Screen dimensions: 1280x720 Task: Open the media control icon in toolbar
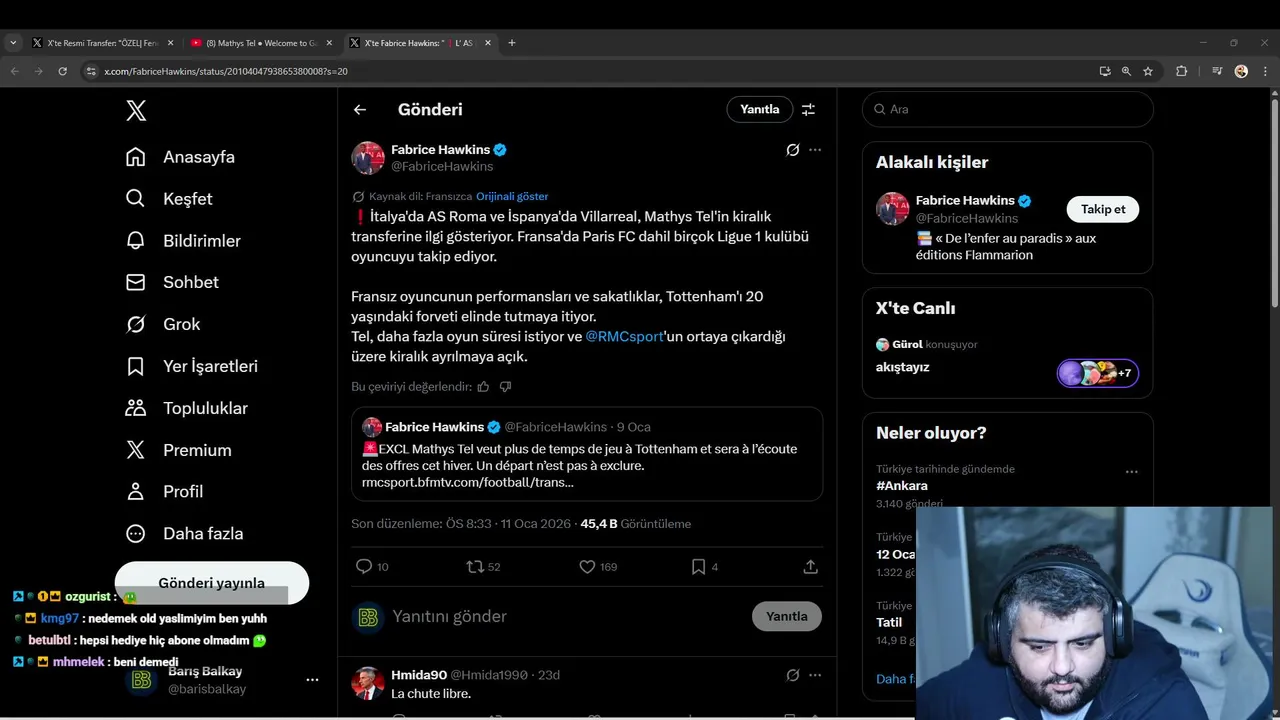1217,71
